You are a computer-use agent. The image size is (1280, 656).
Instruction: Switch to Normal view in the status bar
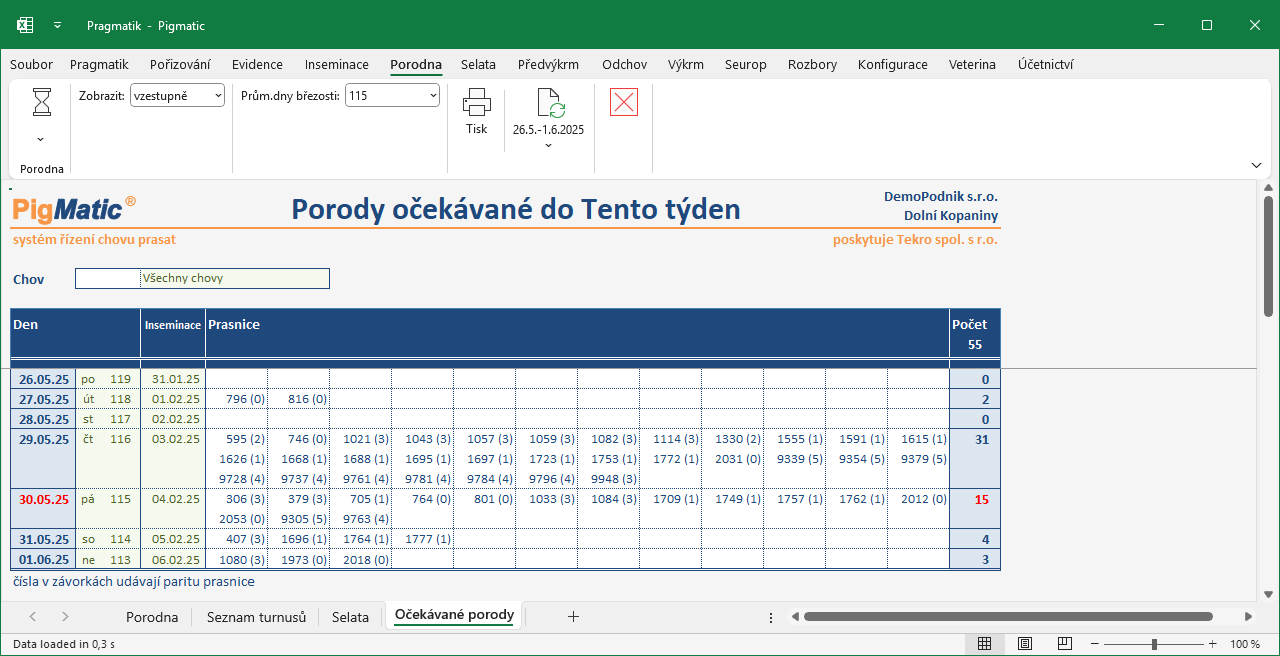tap(984, 644)
